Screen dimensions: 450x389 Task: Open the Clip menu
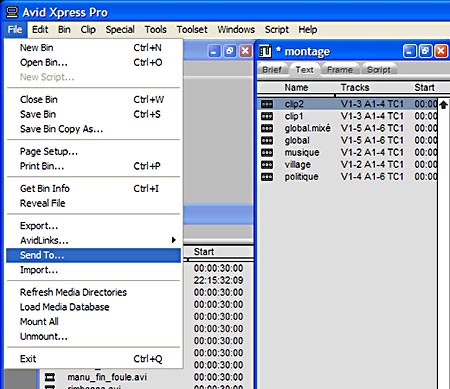88,29
